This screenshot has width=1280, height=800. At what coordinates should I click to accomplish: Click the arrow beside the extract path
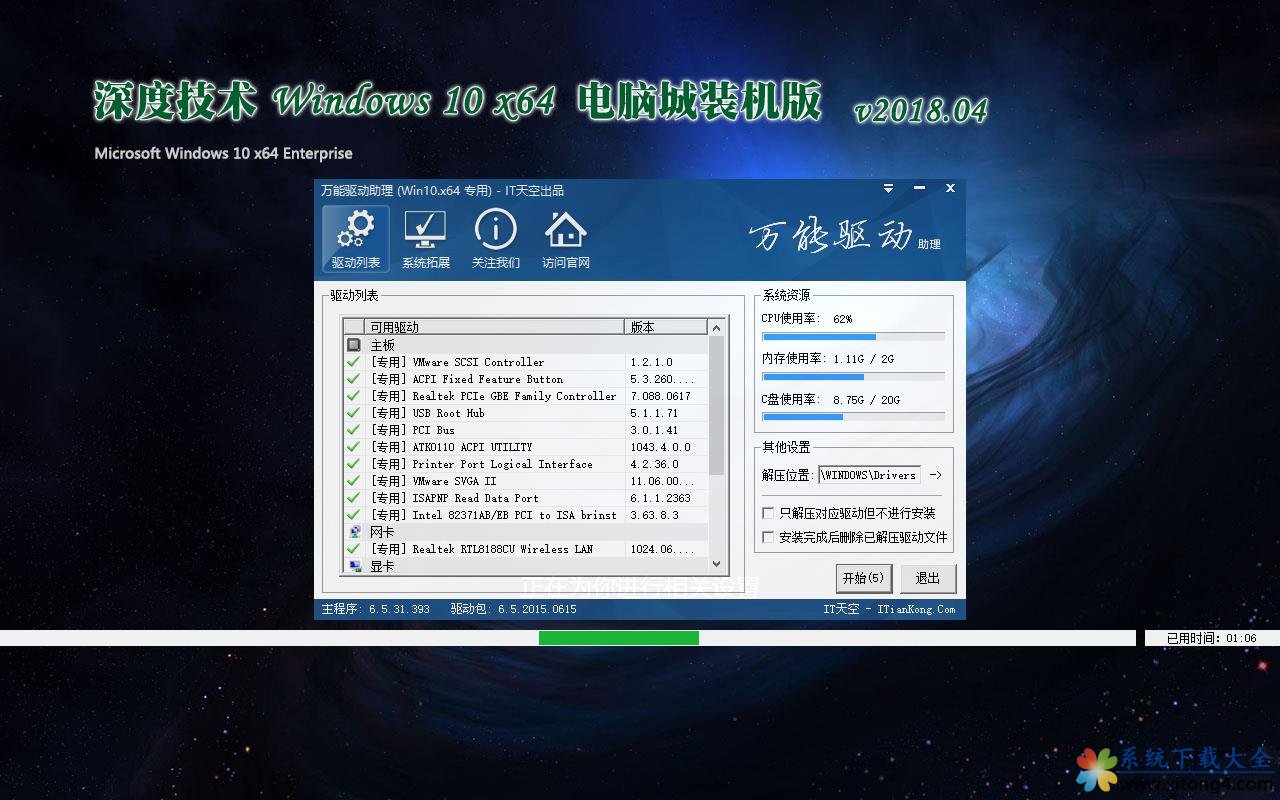(935, 475)
